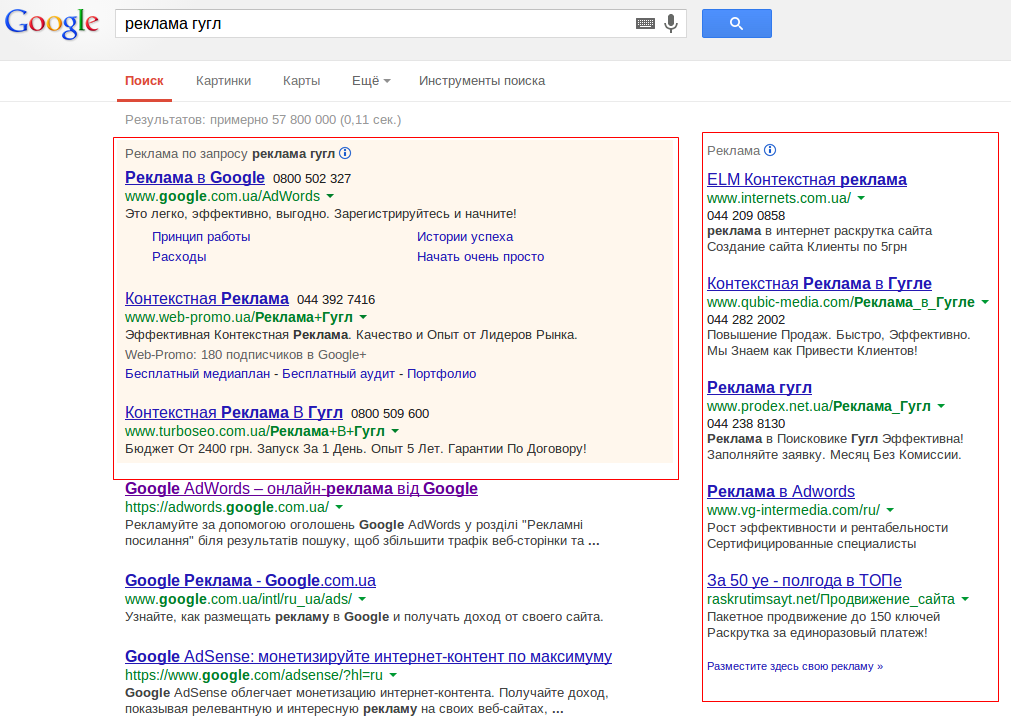Expand arrow next to google.com/adsense URL
The height and width of the screenshot is (728, 1011).
coord(393,675)
